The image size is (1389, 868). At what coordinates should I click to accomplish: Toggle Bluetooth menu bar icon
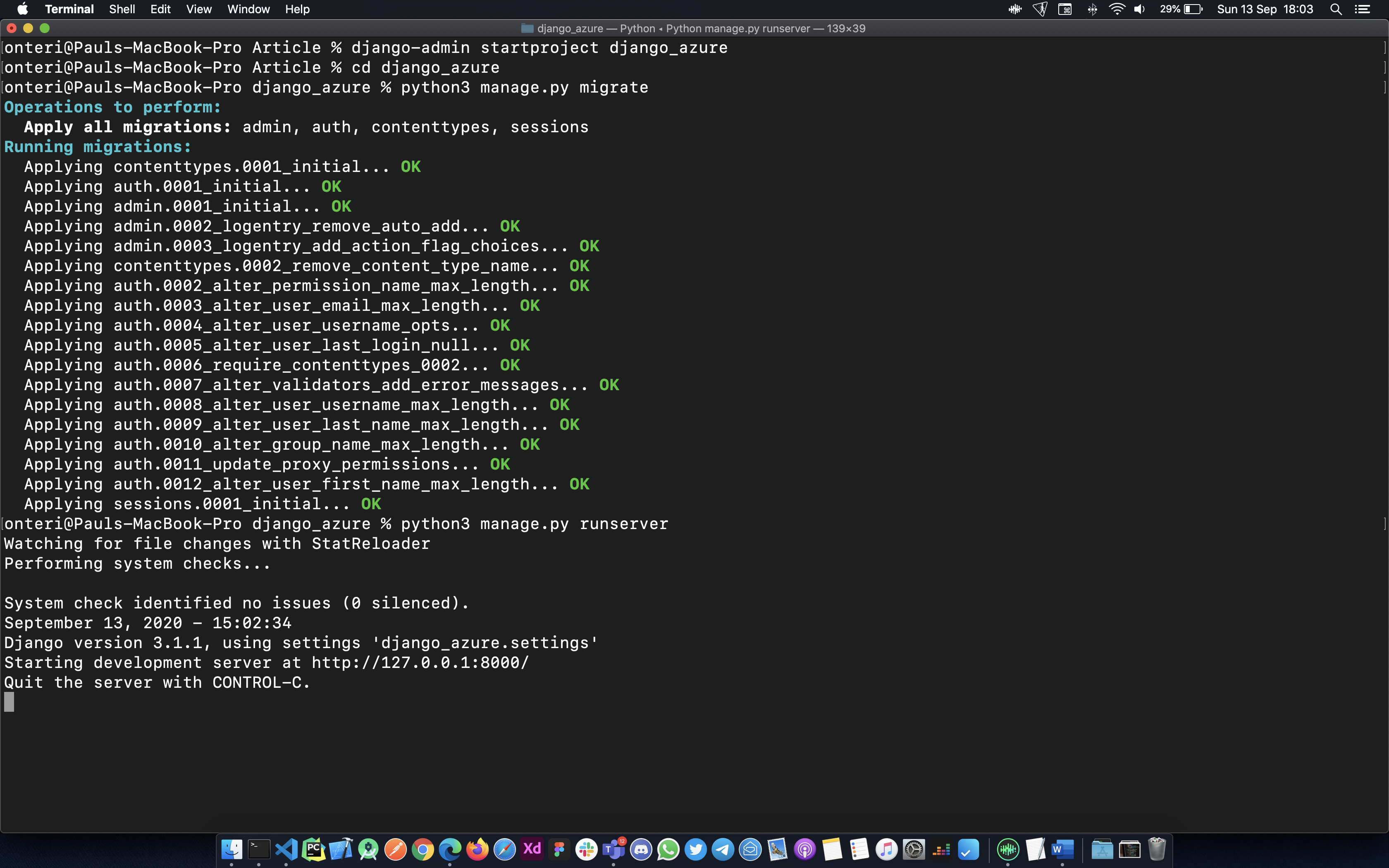tap(1092, 9)
